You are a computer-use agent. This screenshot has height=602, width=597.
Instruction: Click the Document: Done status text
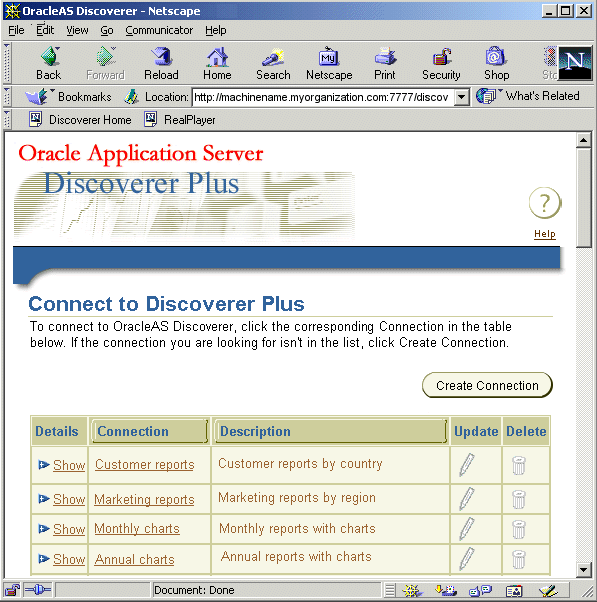click(194, 590)
